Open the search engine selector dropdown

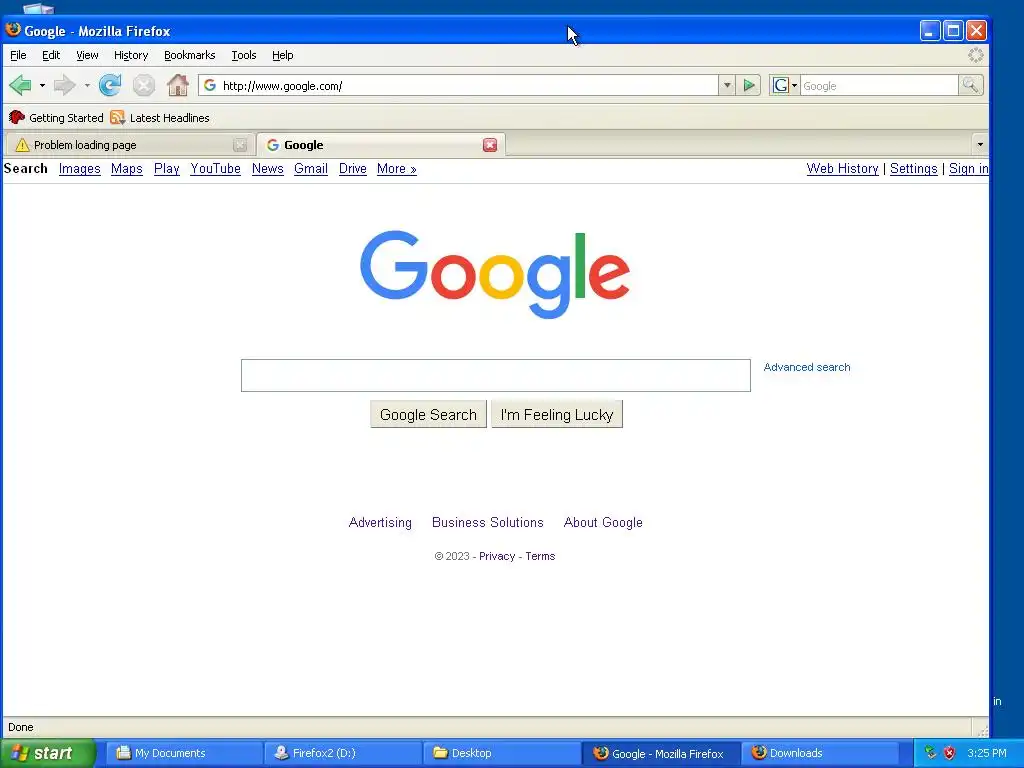[x=794, y=86]
